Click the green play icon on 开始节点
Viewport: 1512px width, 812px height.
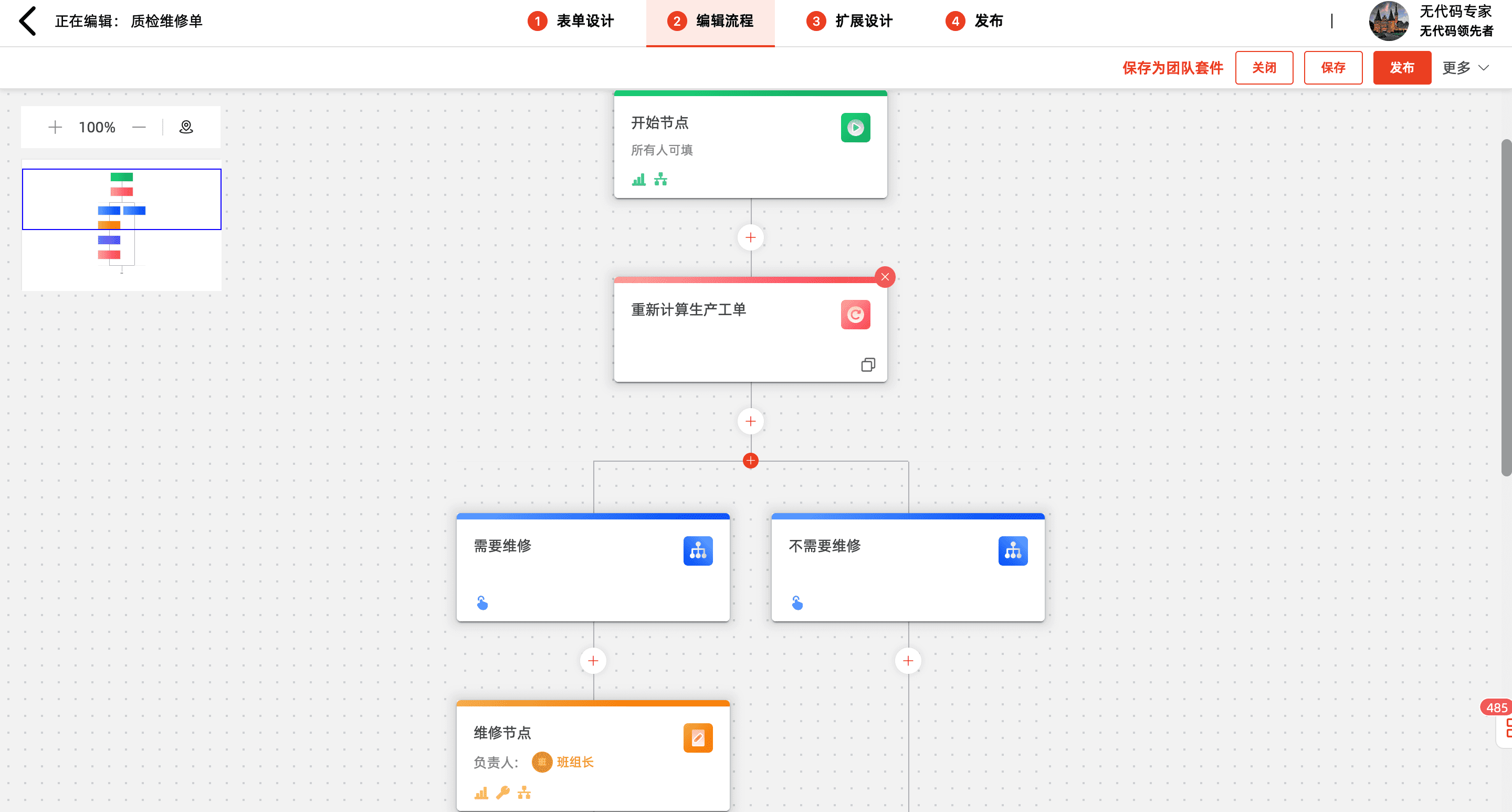(855, 128)
